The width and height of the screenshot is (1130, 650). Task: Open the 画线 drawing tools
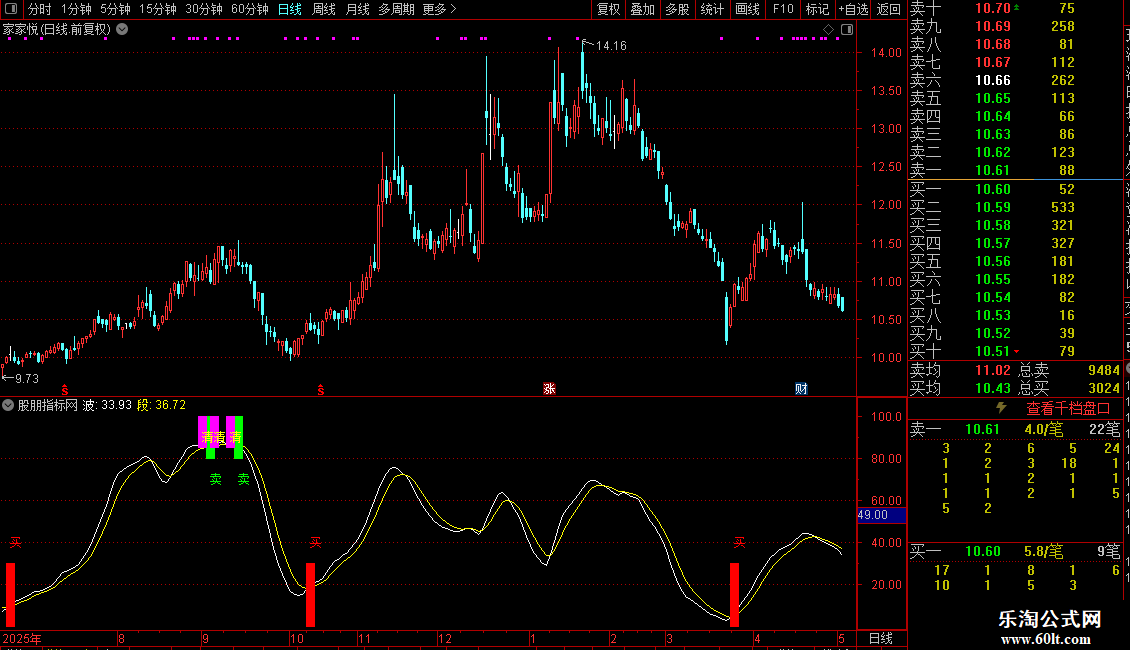click(x=747, y=9)
